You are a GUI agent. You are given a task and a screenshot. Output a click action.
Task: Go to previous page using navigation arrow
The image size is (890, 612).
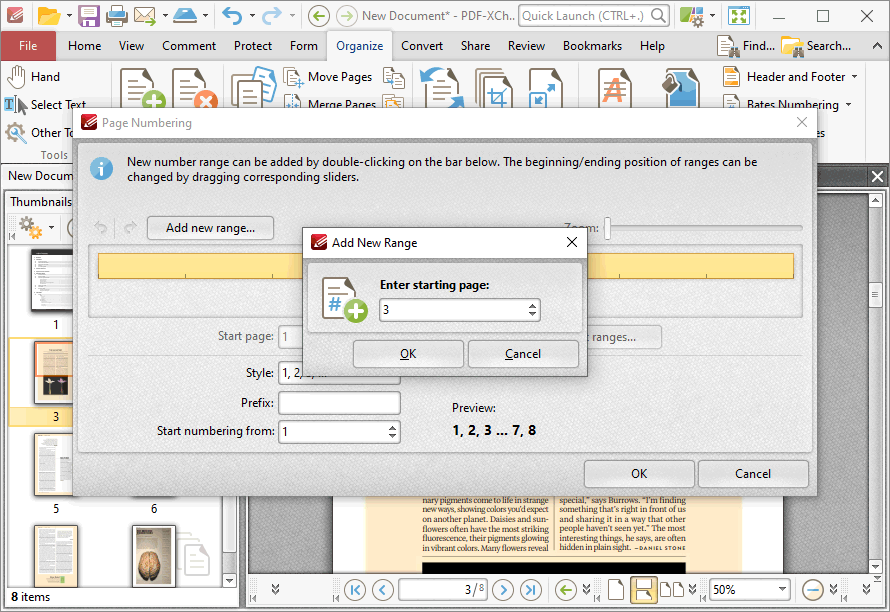pyautogui.click(x=383, y=590)
